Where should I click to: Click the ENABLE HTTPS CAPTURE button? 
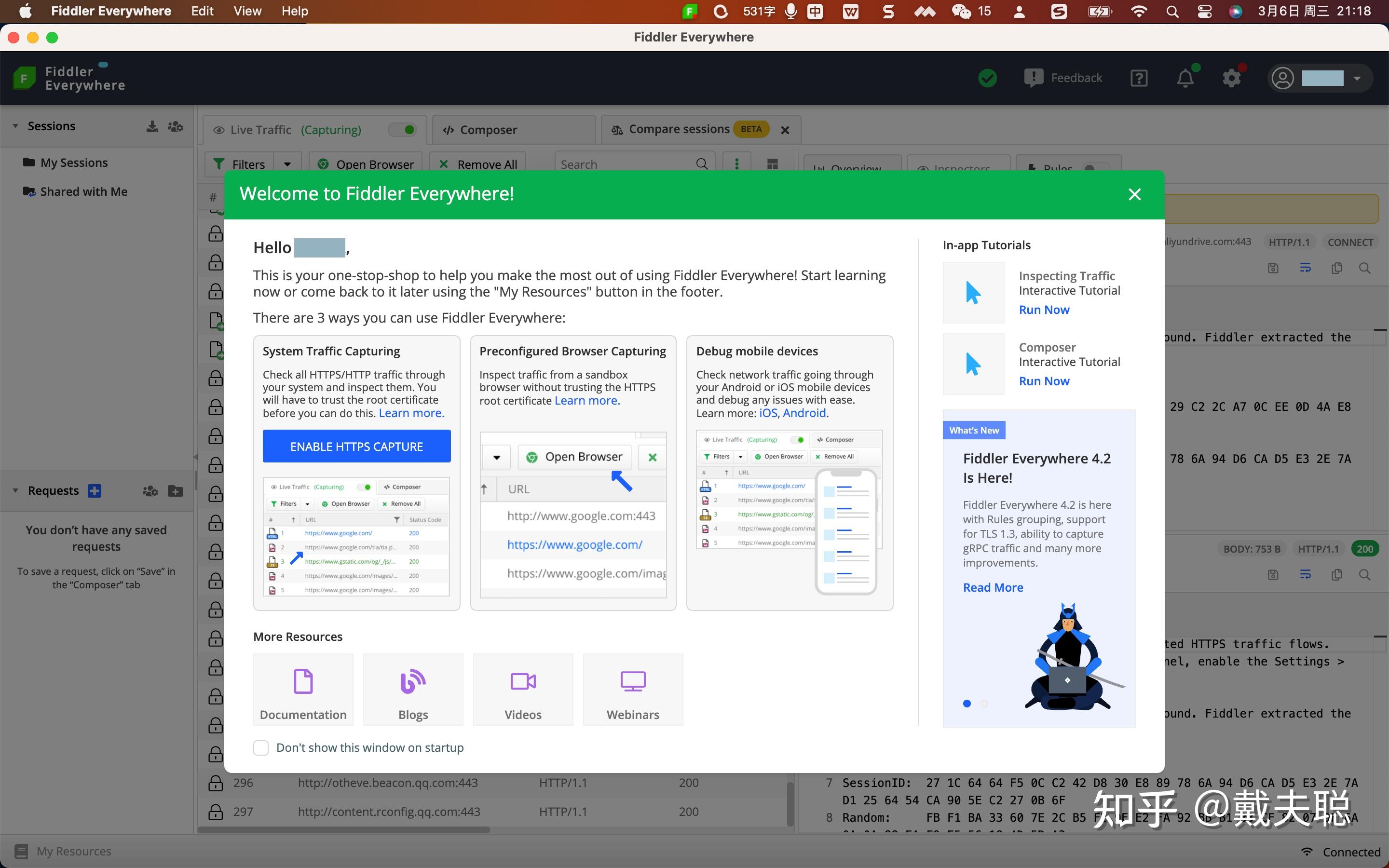pos(356,446)
